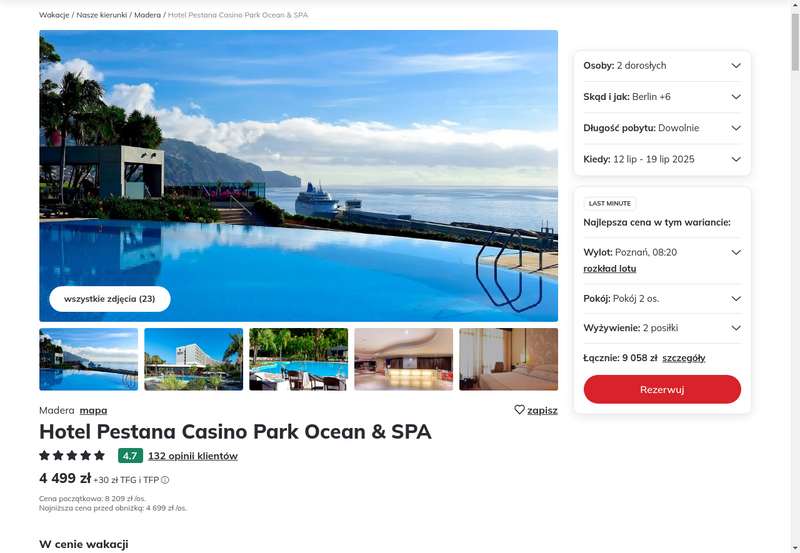Screen dimensions: 800x553
Task: Open the Pokój room type dropdown
Action: (662, 298)
